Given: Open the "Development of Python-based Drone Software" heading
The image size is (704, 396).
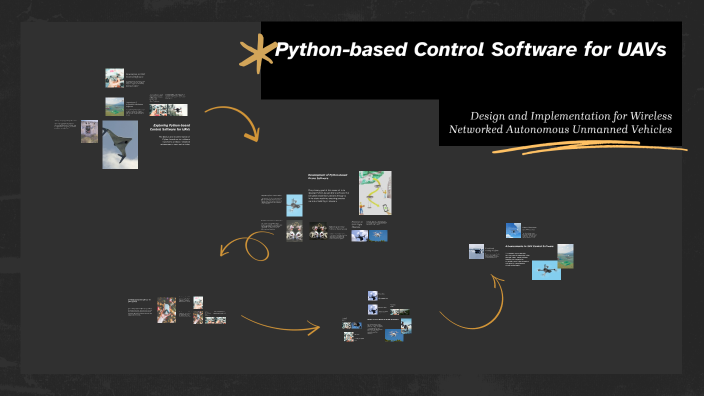Looking at the screenshot, I should tap(327, 176).
